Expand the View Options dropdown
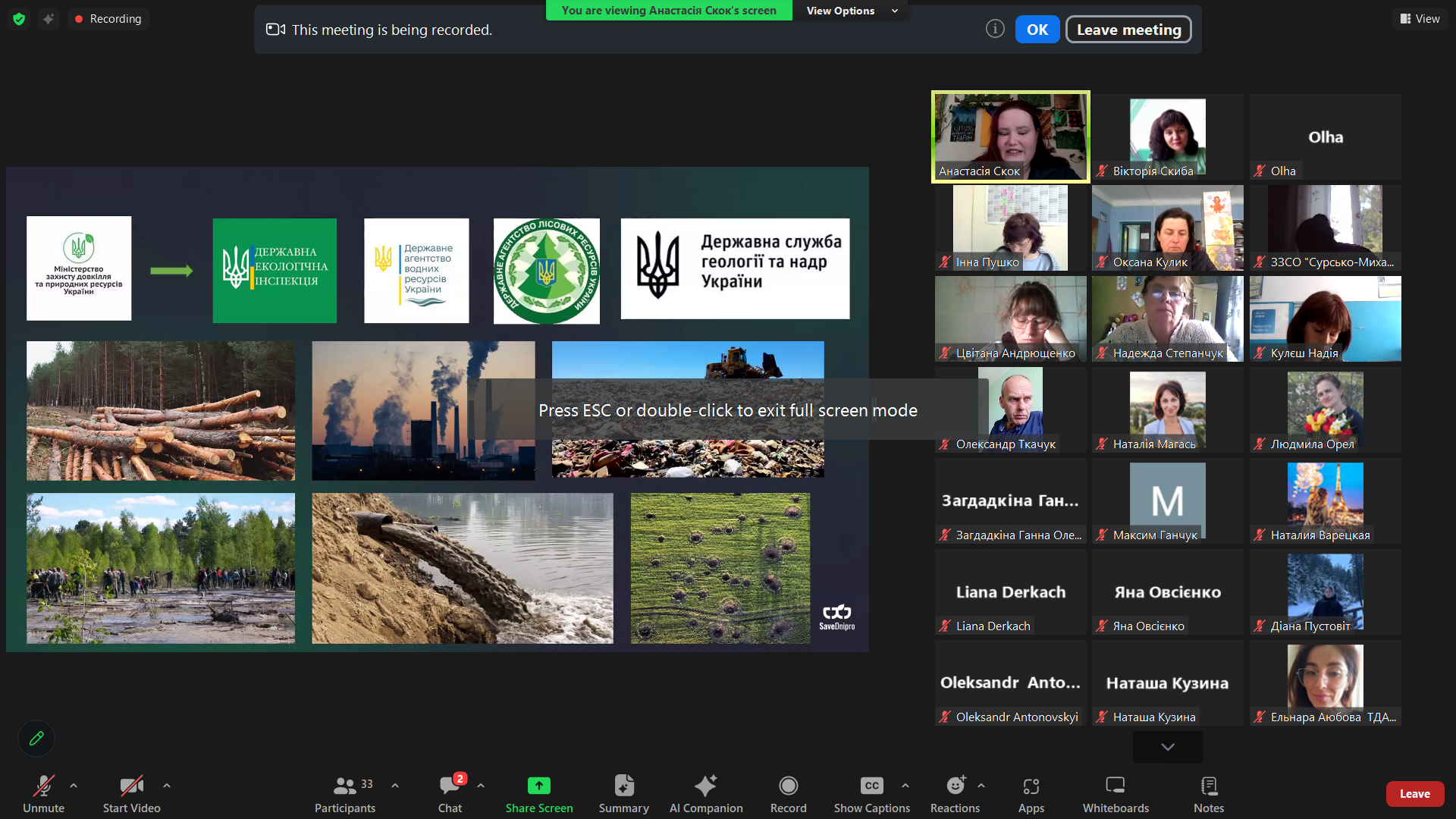This screenshot has width=1456, height=819. (x=851, y=11)
